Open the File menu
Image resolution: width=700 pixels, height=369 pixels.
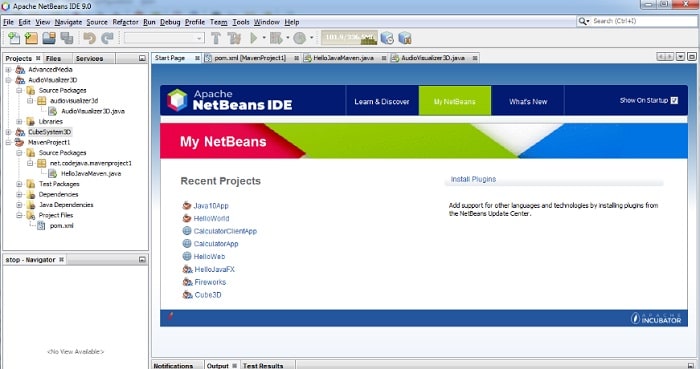click(x=8, y=22)
